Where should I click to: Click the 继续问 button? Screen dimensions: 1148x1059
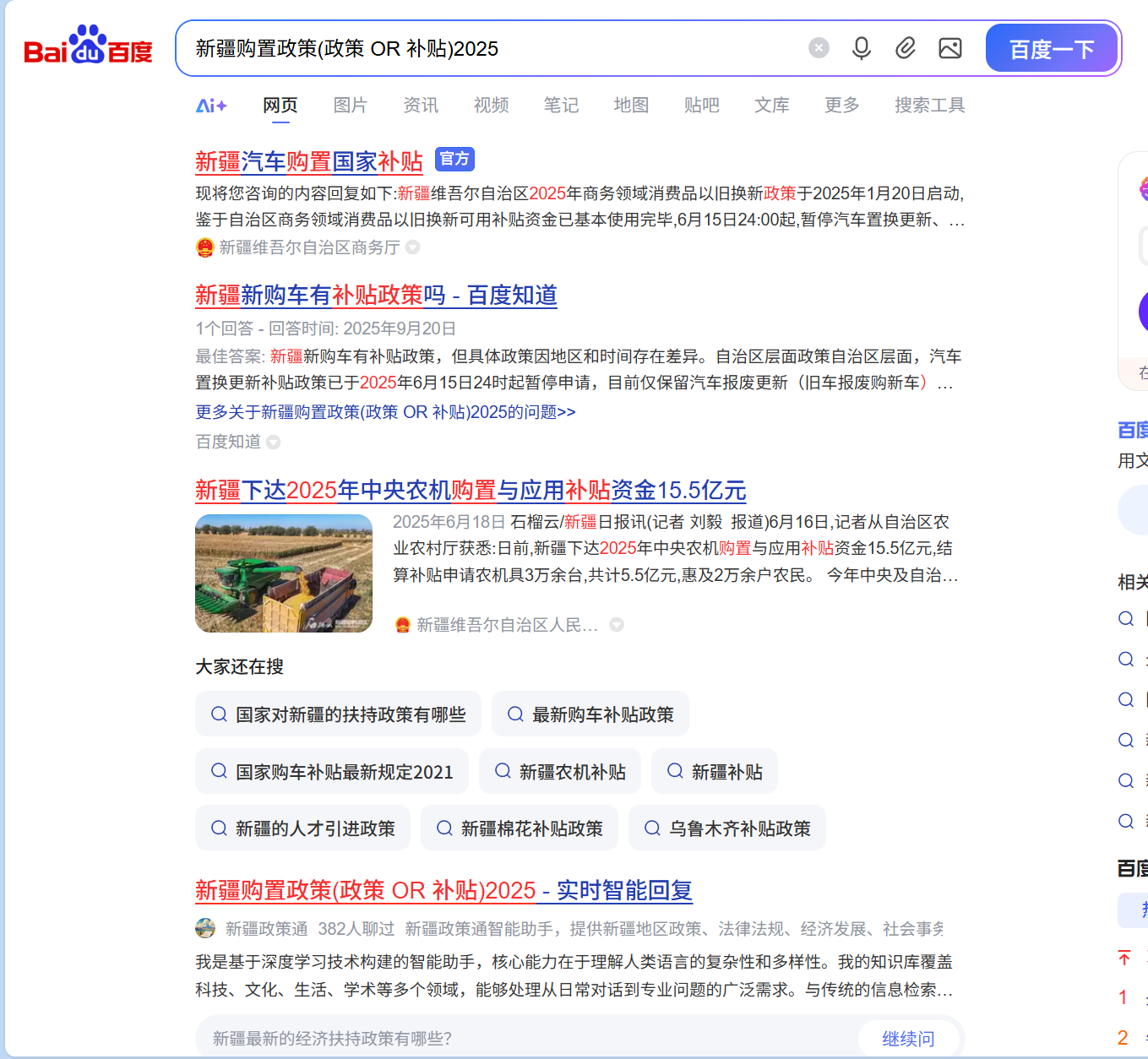coord(908,1039)
